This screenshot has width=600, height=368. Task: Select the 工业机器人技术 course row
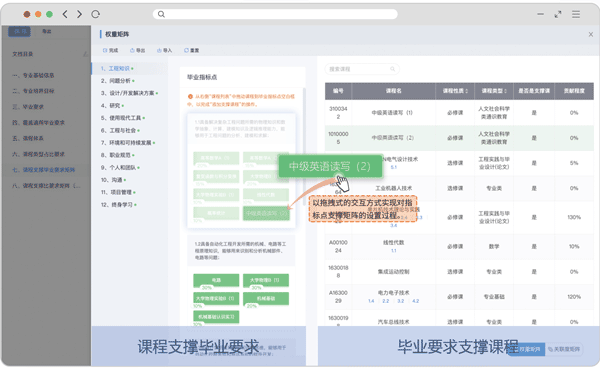(x=459, y=188)
